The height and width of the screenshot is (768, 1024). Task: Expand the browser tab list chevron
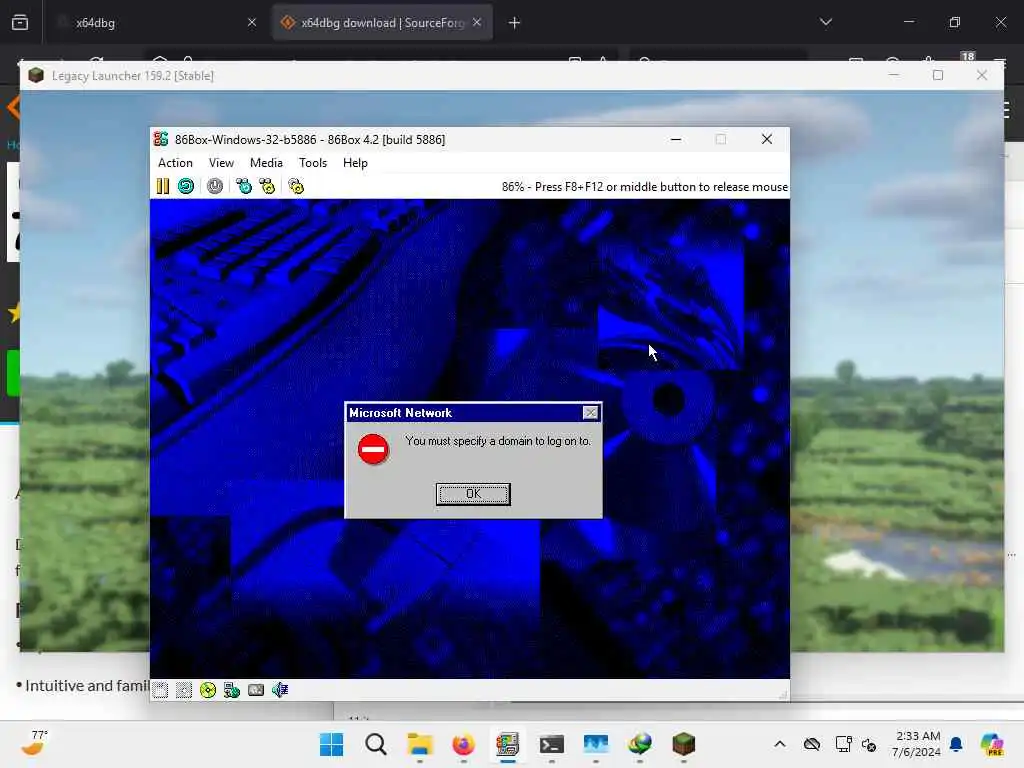[x=825, y=22]
